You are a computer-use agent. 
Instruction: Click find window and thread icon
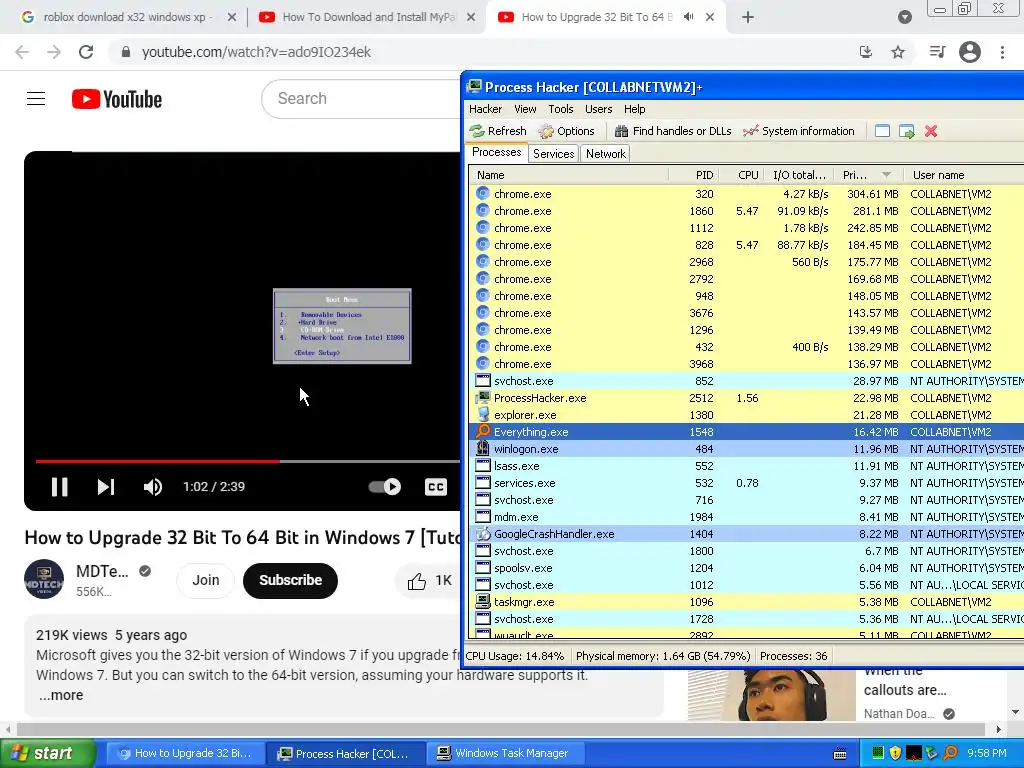[906, 131]
